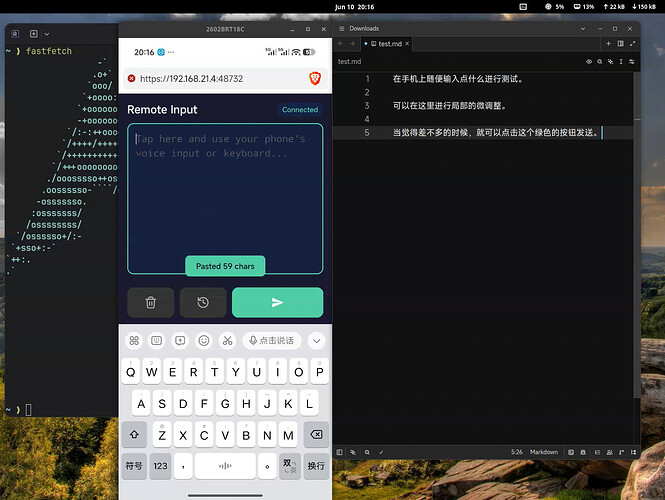Open input history with the clock icon
665x500 pixels.
(x=203, y=302)
